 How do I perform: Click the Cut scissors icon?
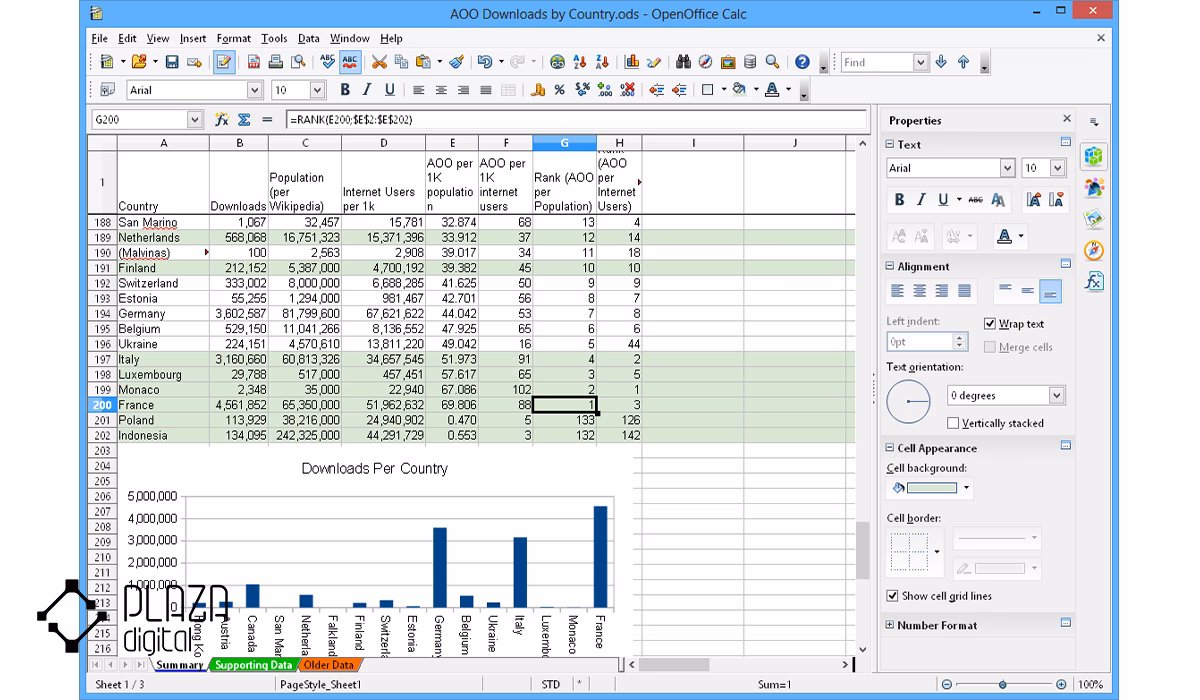click(x=379, y=62)
